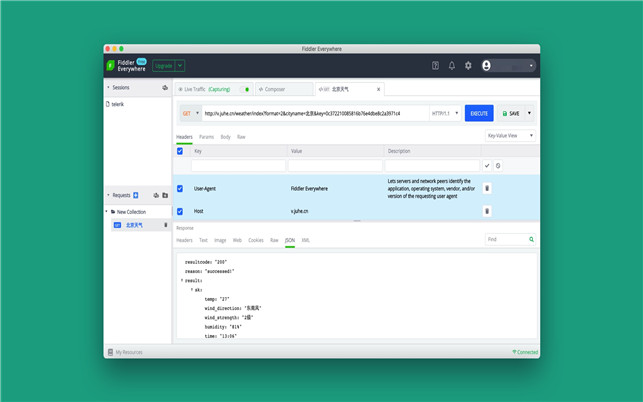The image size is (643, 402).
Task: Open the notifications bell
Action: tap(451, 66)
